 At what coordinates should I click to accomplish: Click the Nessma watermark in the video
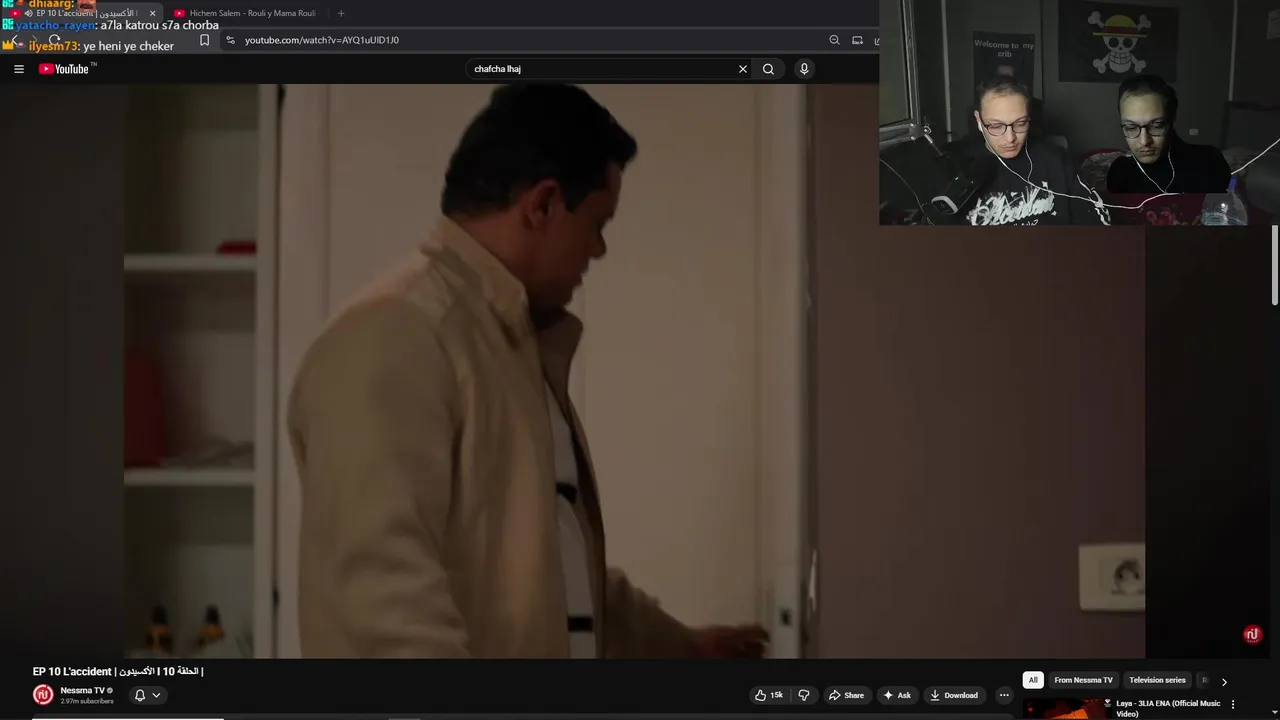pyautogui.click(x=1252, y=635)
